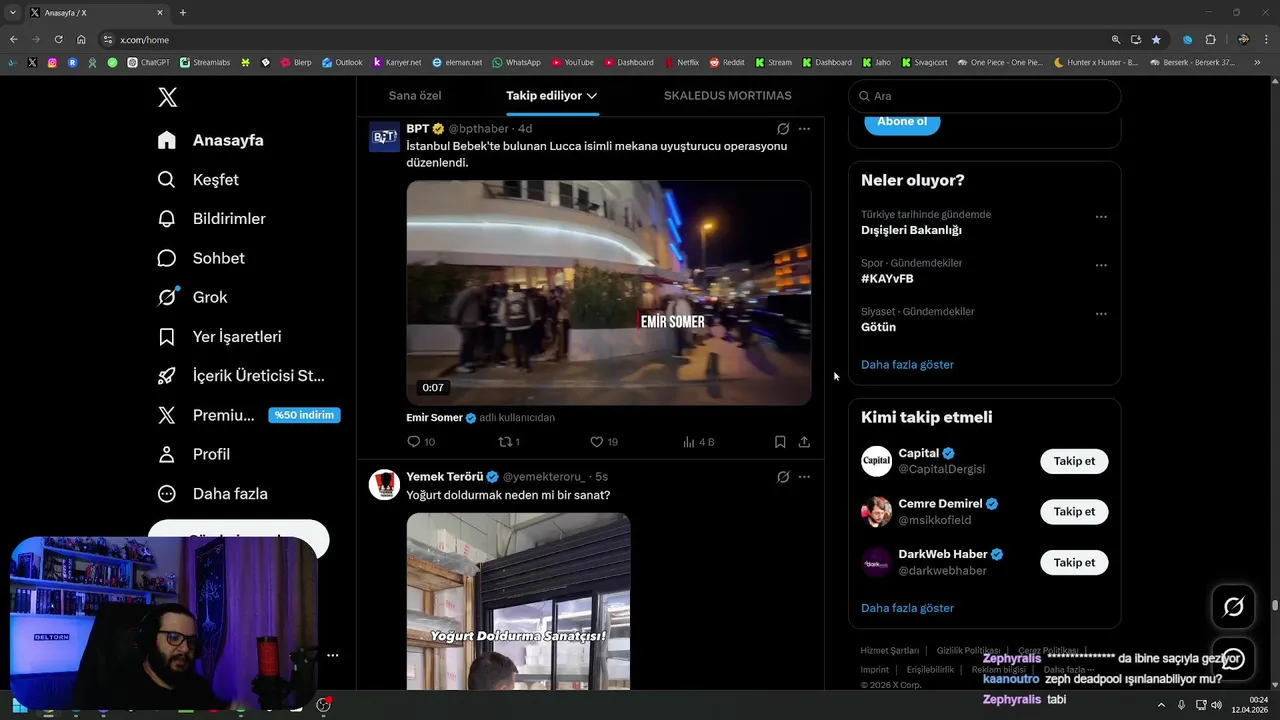1280x720 pixels.
Task: Open options for Götün trend
Action: click(x=1101, y=314)
